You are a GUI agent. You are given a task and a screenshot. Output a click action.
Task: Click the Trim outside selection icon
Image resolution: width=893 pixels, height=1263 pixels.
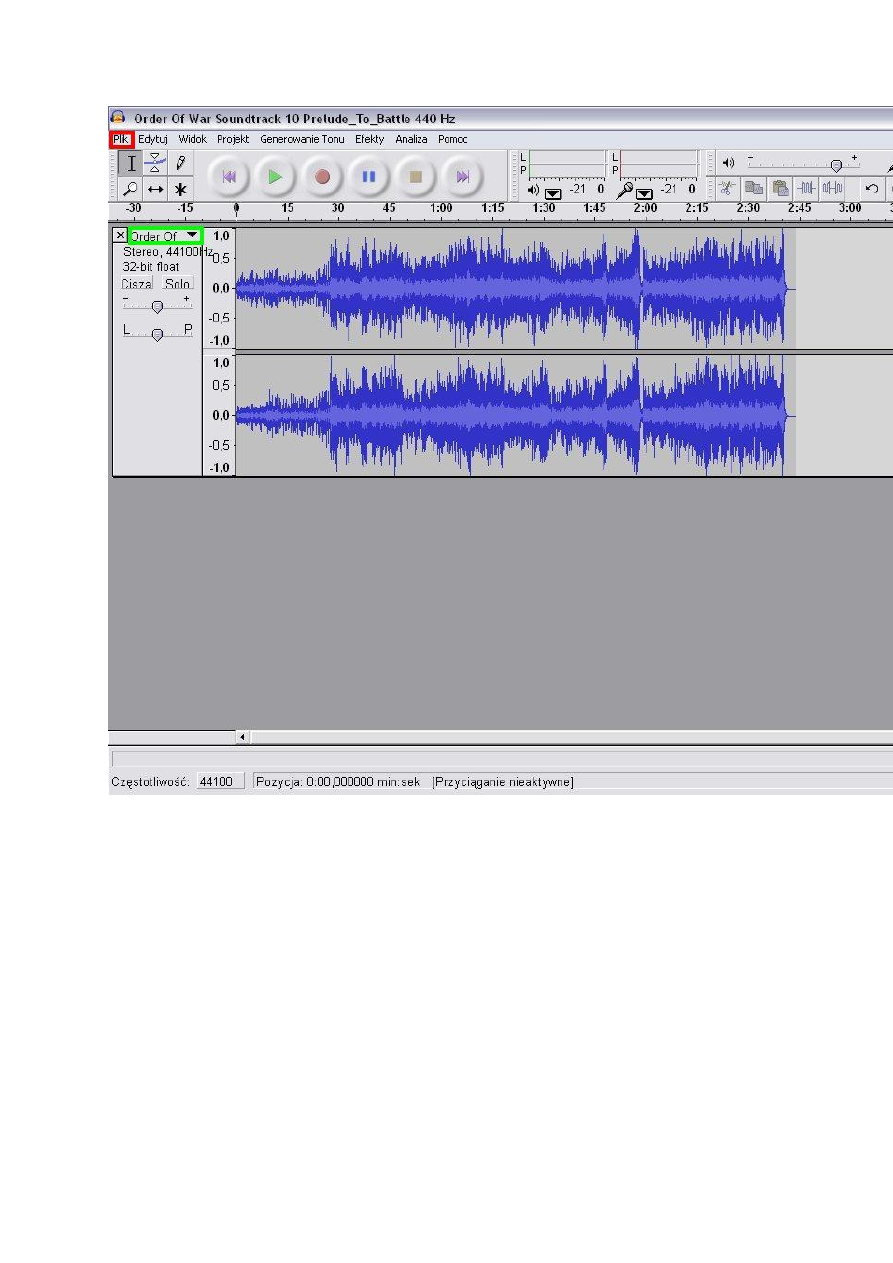click(x=806, y=188)
